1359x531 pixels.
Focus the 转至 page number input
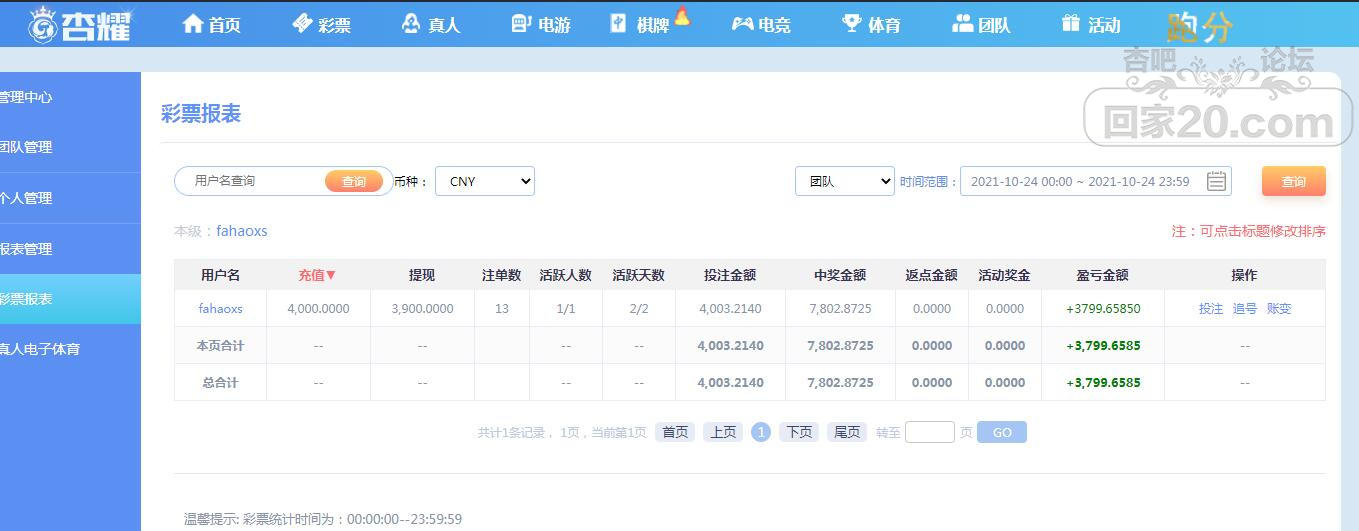930,432
